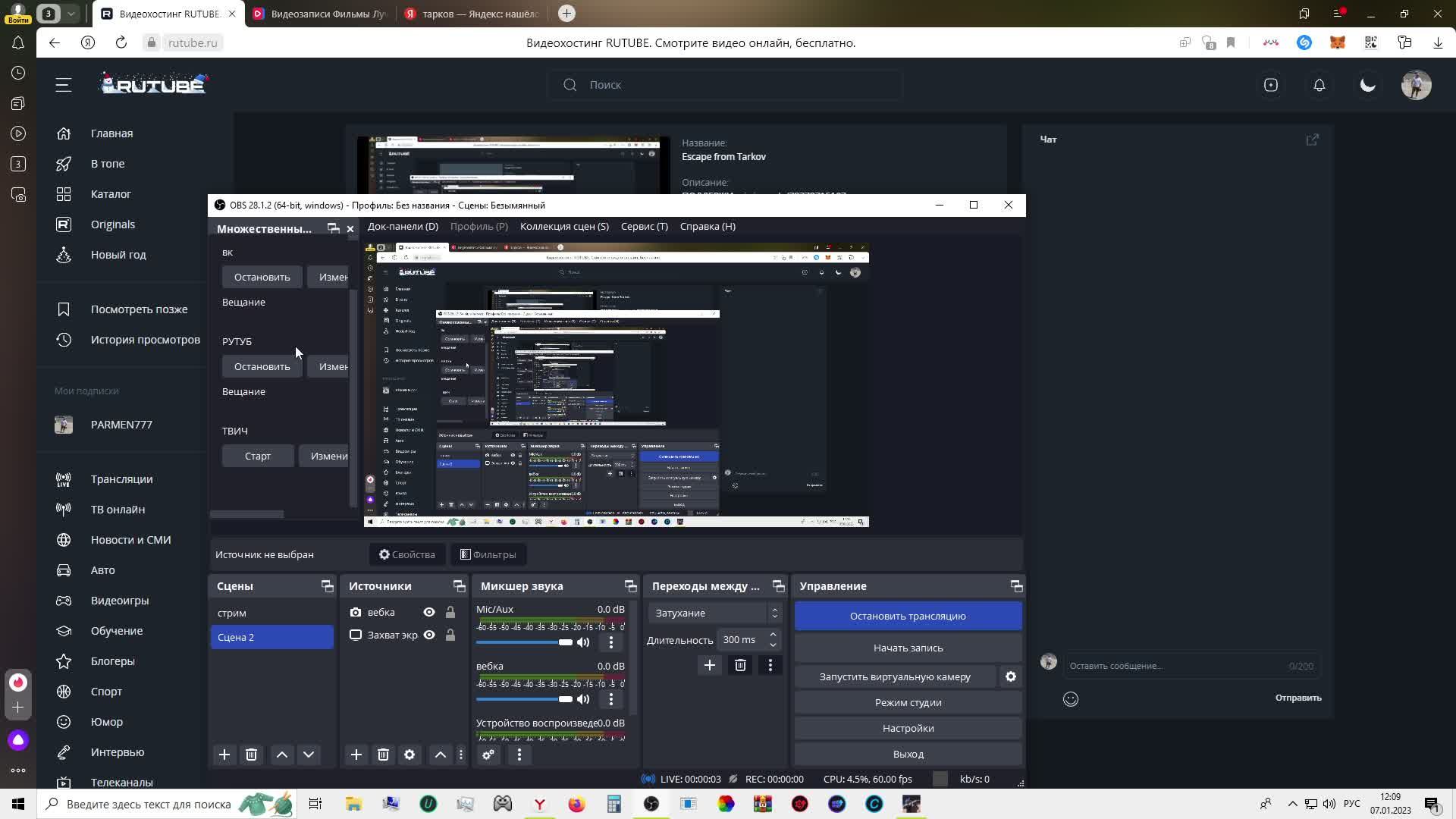Adjust the вебка volume slider
The height and width of the screenshot is (819, 1456).
coord(565,699)
